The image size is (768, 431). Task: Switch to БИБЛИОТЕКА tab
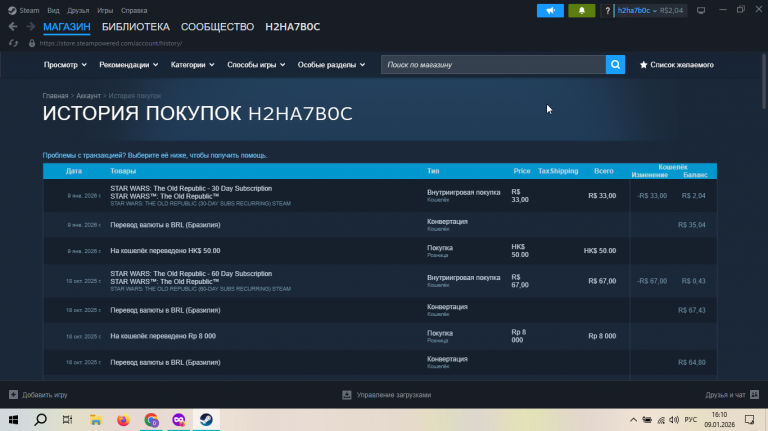[x=136, y=27]
